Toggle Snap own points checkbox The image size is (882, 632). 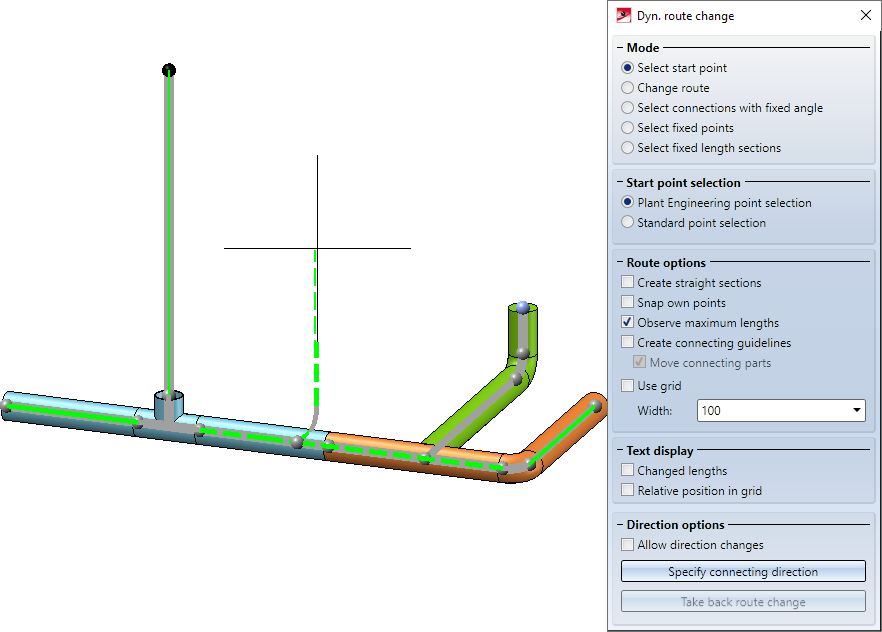point(628,303)
